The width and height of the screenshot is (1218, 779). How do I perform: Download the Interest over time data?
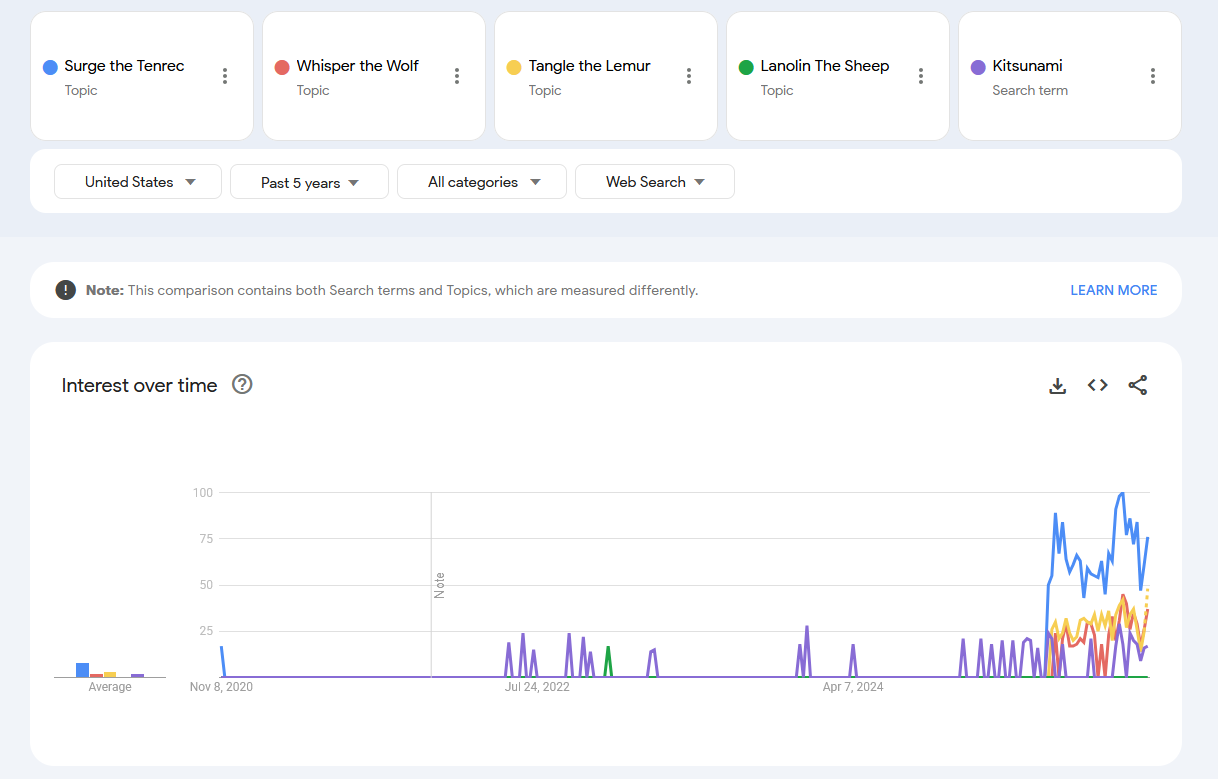click(1057, 385)
